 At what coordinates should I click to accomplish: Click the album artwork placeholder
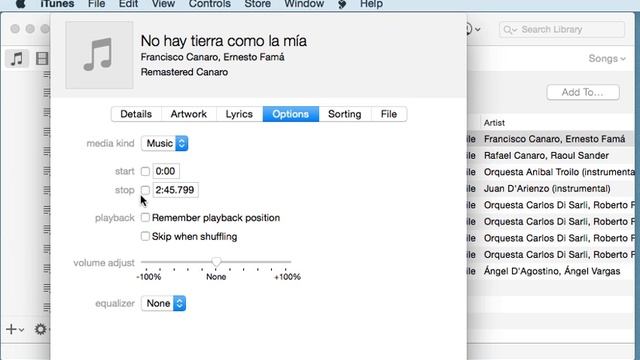[99, 55]
